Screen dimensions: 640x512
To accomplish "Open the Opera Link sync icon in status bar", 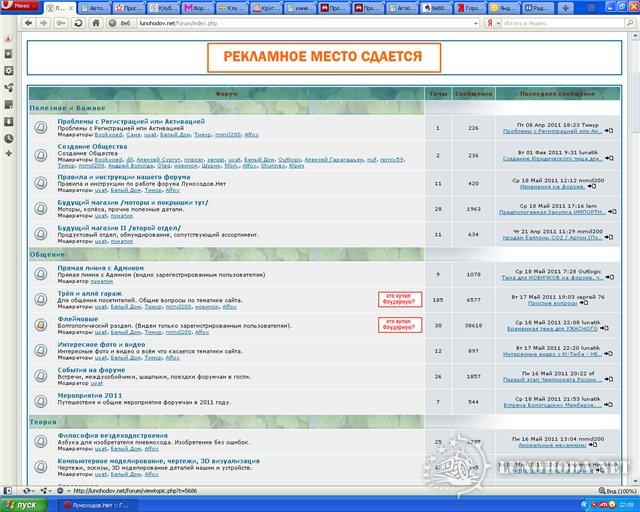I will tap(26, 490).
